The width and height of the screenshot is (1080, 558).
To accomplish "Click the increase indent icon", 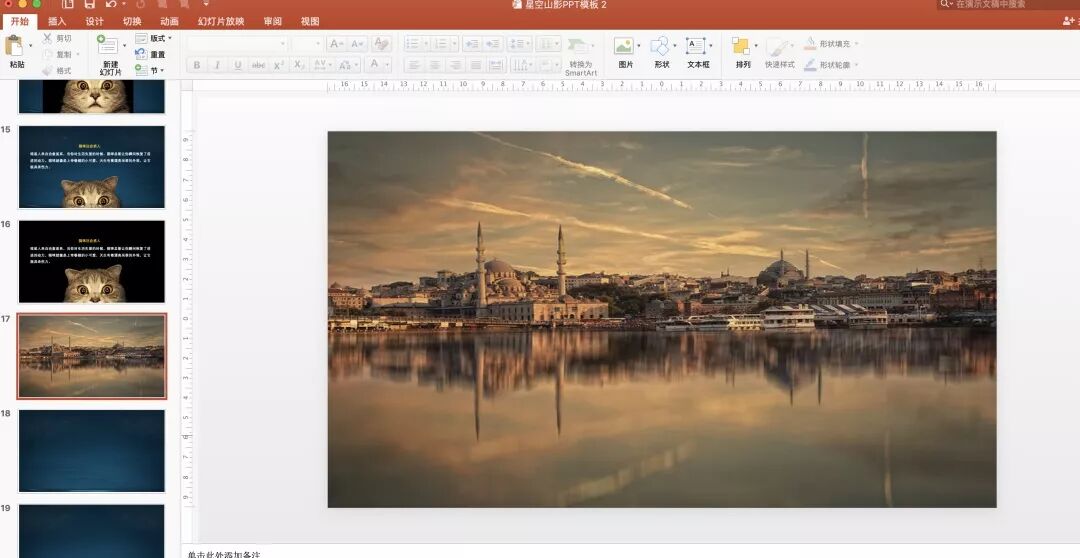I will click(493, 43).
